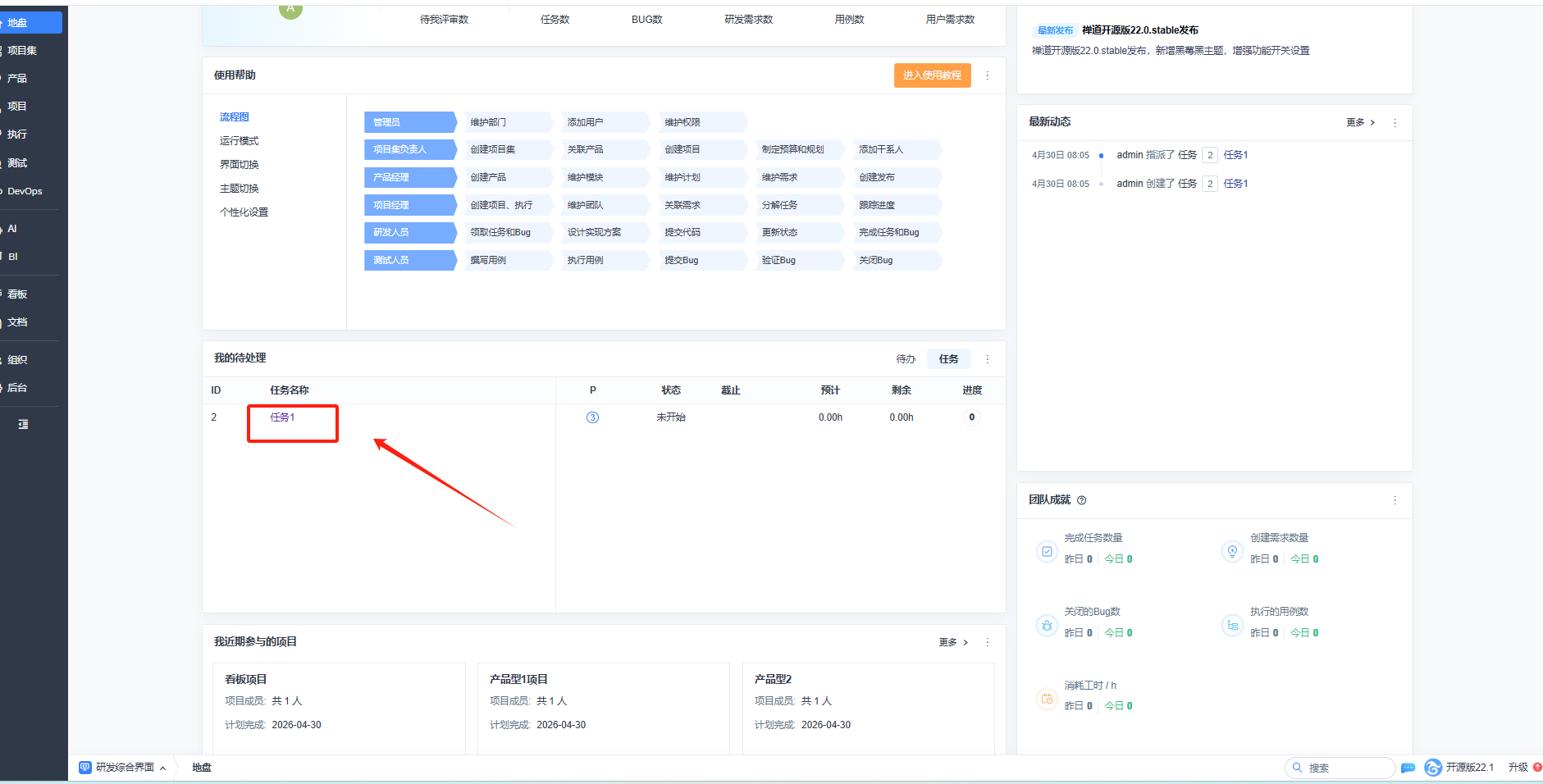Open 任务1 link in admin 指派了 entry
The height and width of the screenshot is (784, 1543).
[1235, 155]
